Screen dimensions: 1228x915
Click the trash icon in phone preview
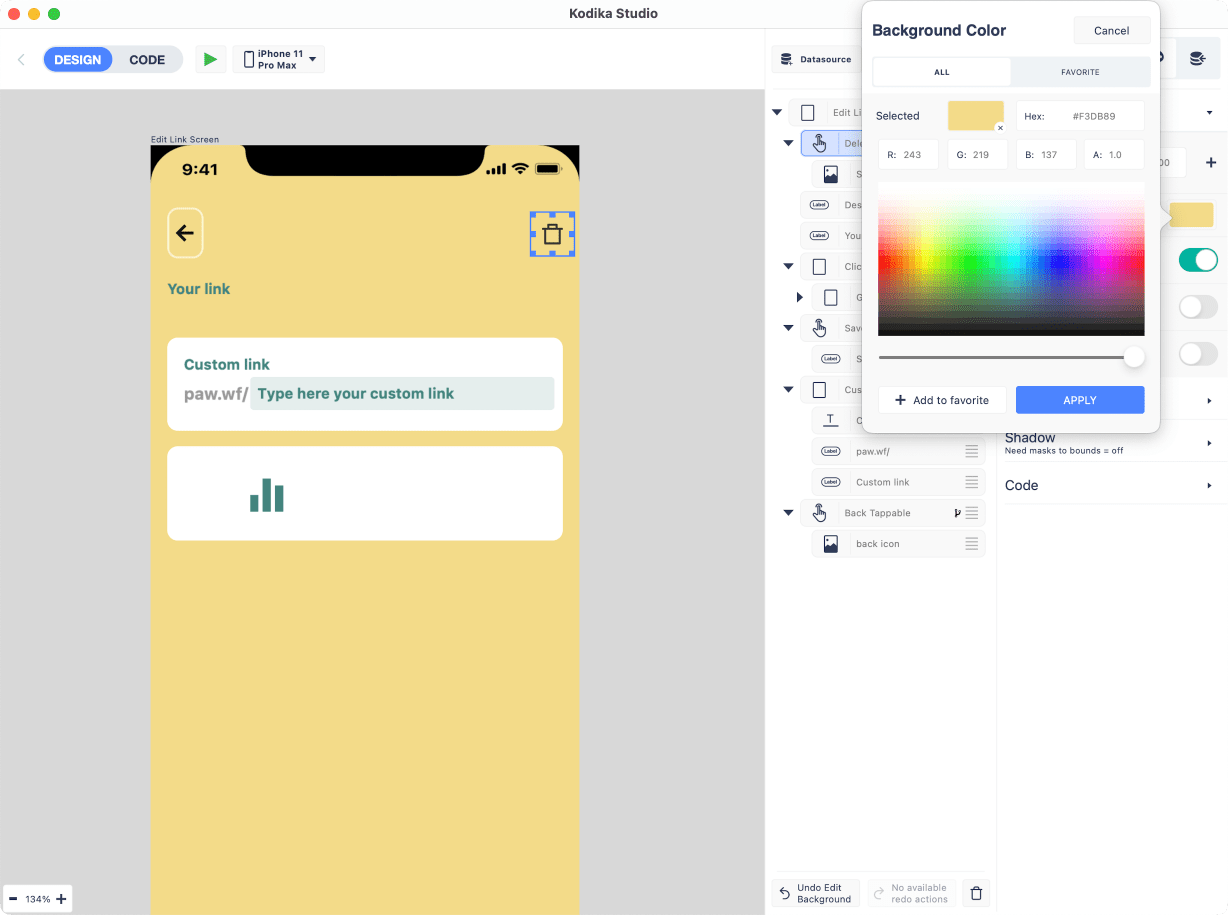click(x=552, y=235)
